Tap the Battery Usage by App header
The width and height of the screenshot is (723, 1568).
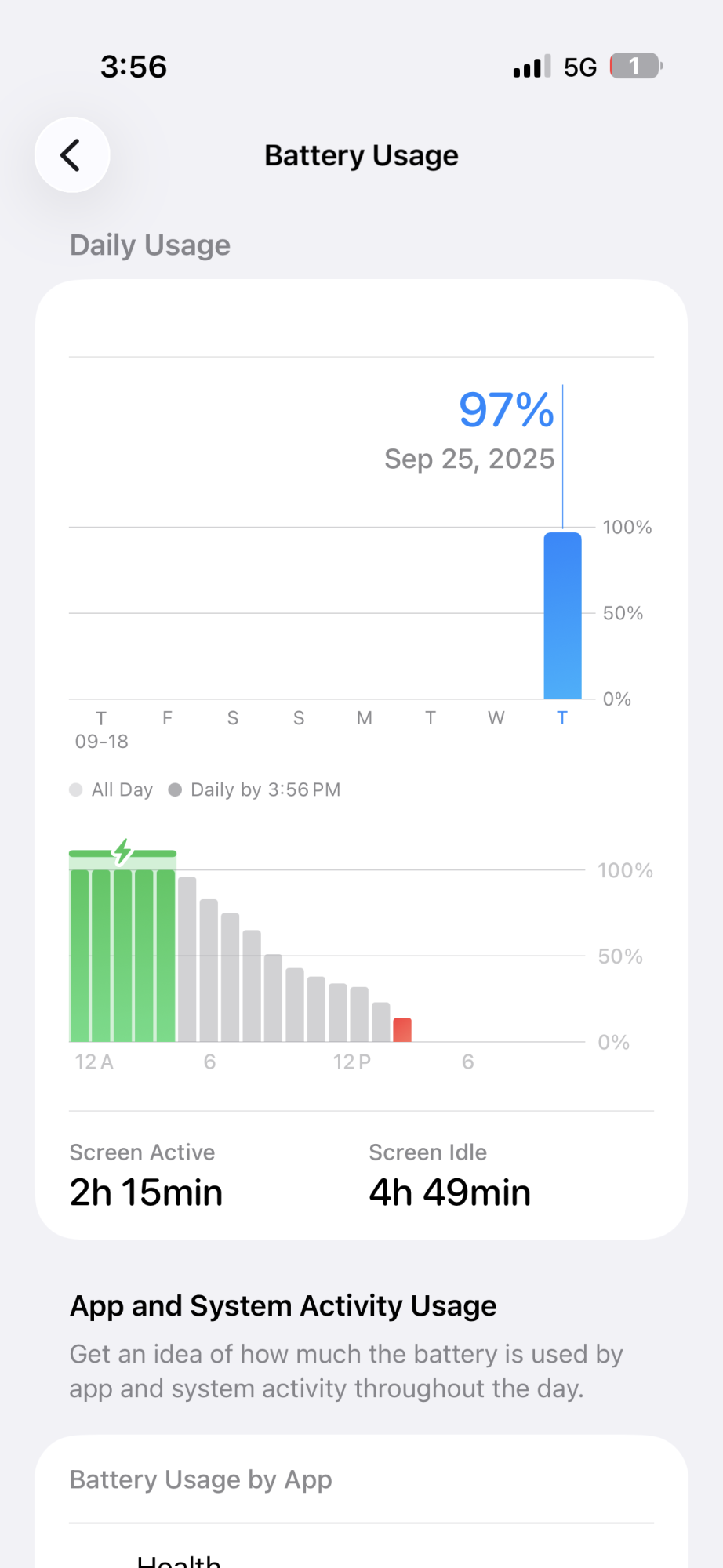tap(201, 1479)
